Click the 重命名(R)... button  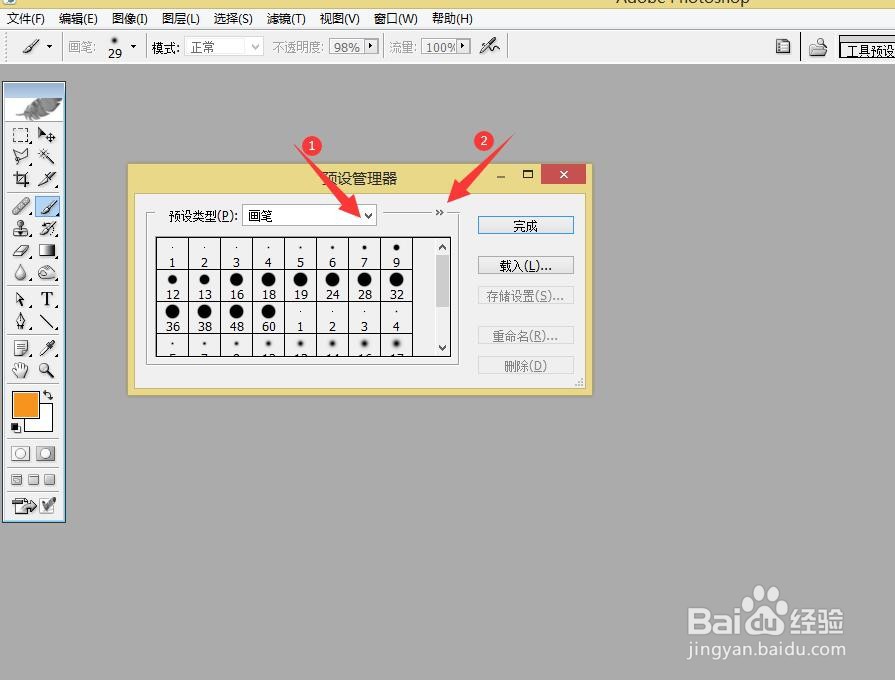coord(526,336)
